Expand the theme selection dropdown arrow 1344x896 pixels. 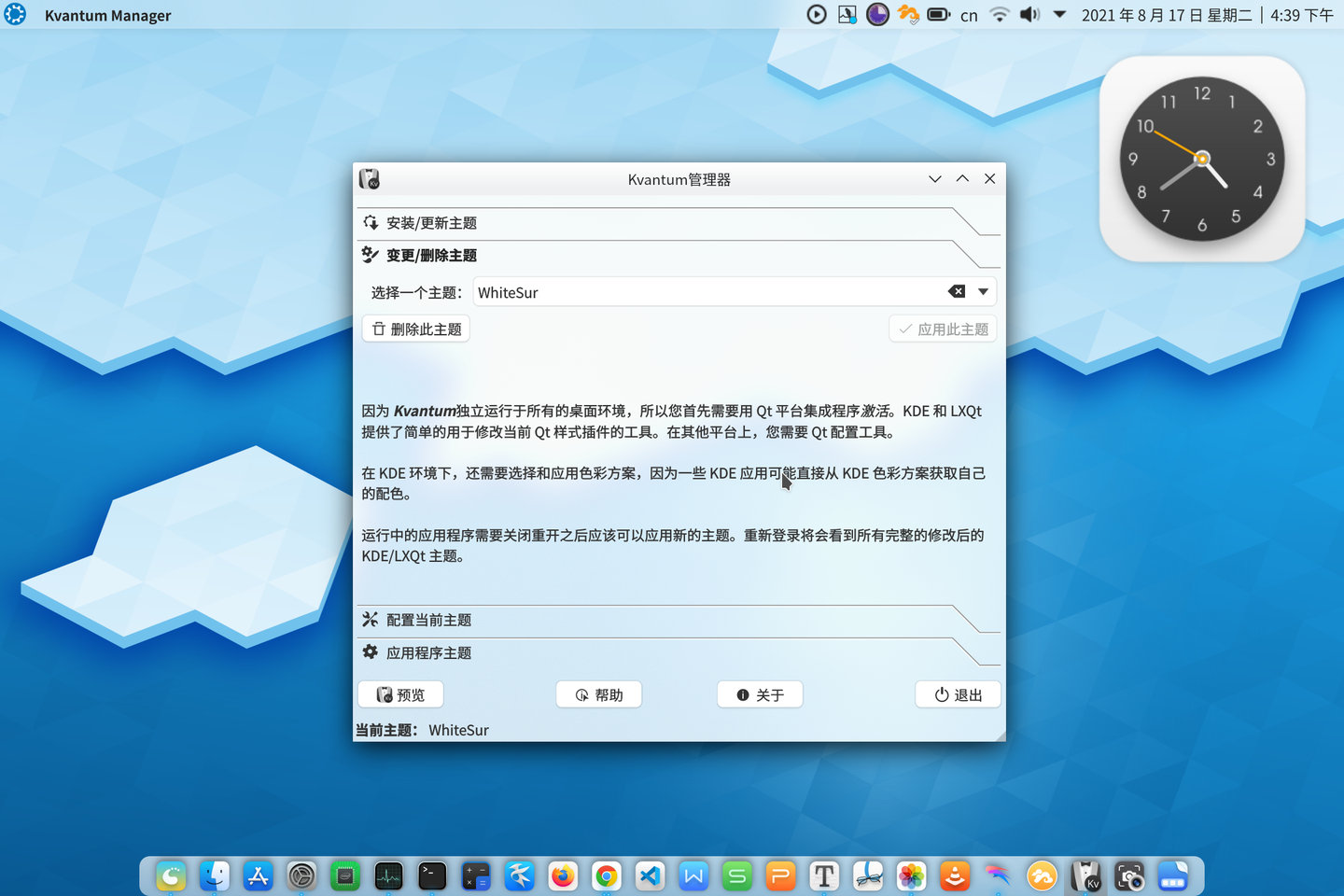pos(983,292)
